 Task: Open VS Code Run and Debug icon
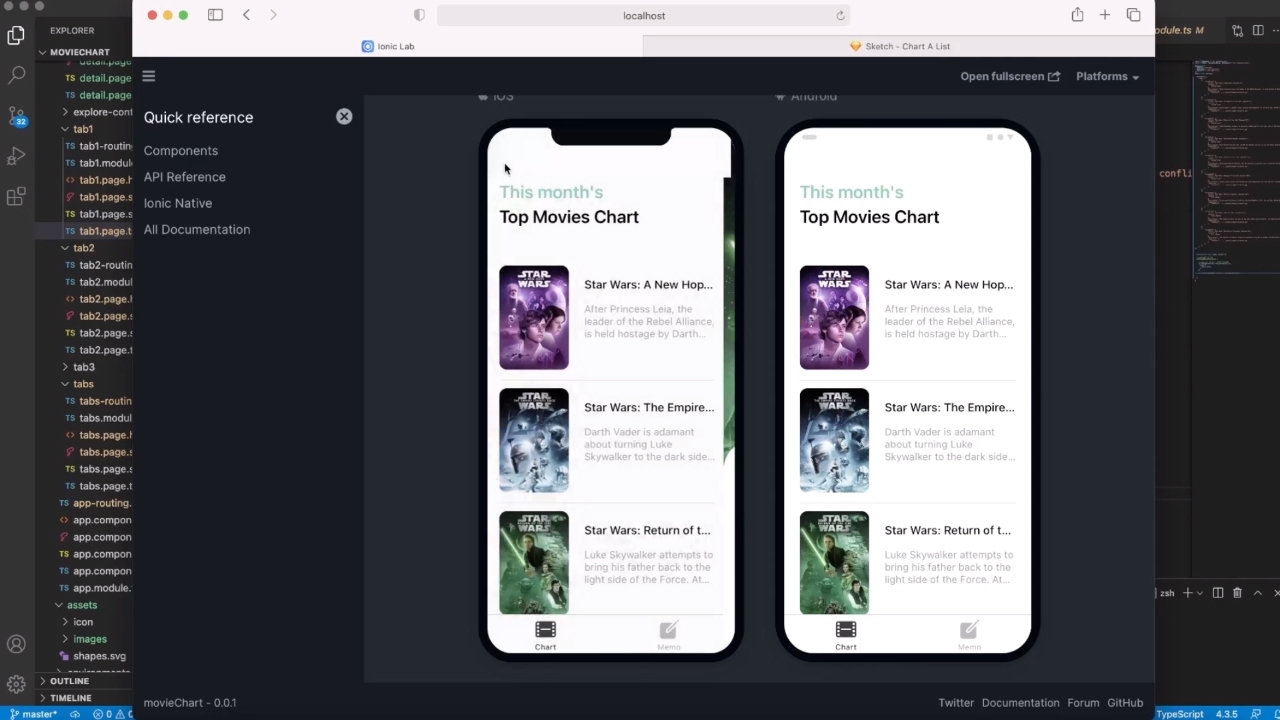point(16,156)
